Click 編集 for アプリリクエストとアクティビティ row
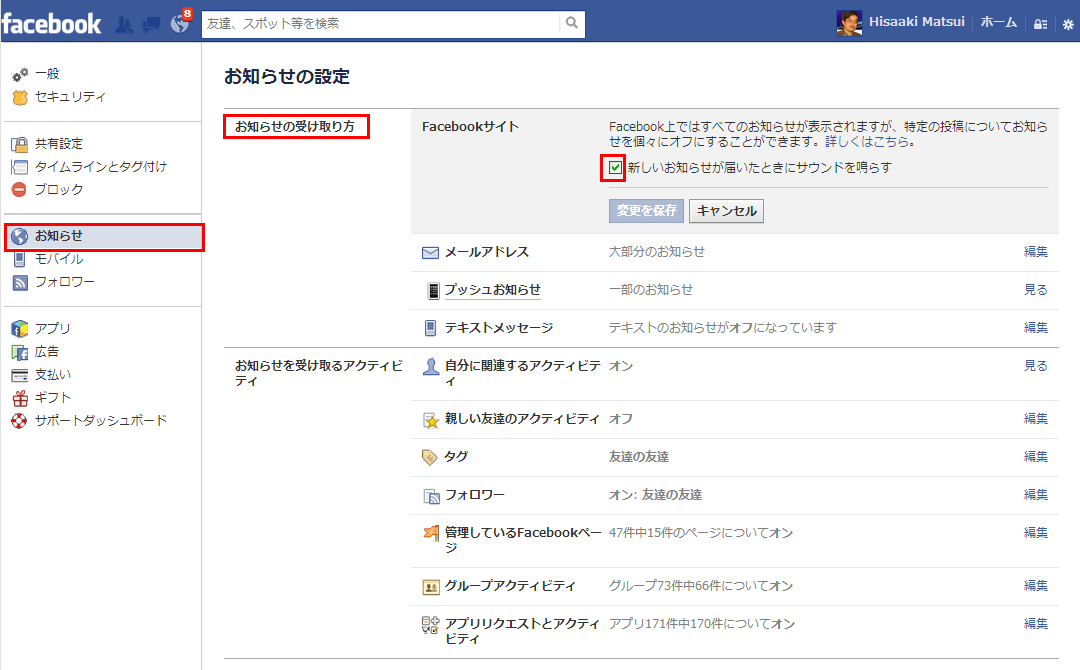The height and width of the screenshot is (670, 1080). pyautogui.click(x=1036, y=622)
